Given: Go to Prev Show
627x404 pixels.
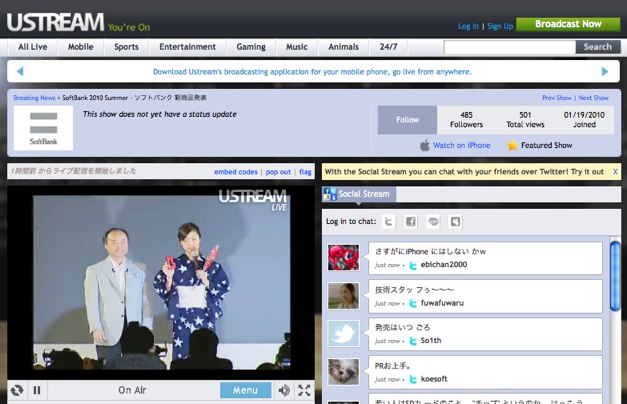Looking at the screenshot, I should [x=557, y=98].
